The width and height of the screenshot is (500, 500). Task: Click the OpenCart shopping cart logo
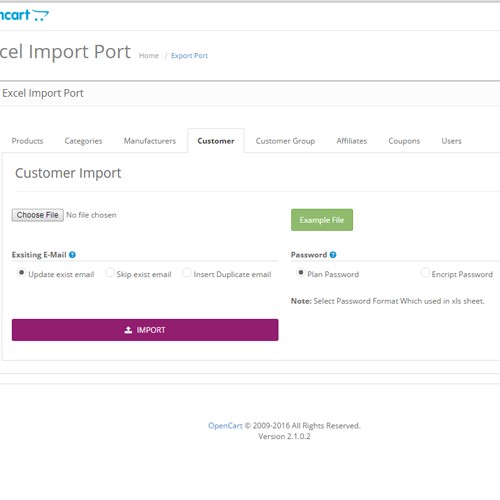pos(24,15)
